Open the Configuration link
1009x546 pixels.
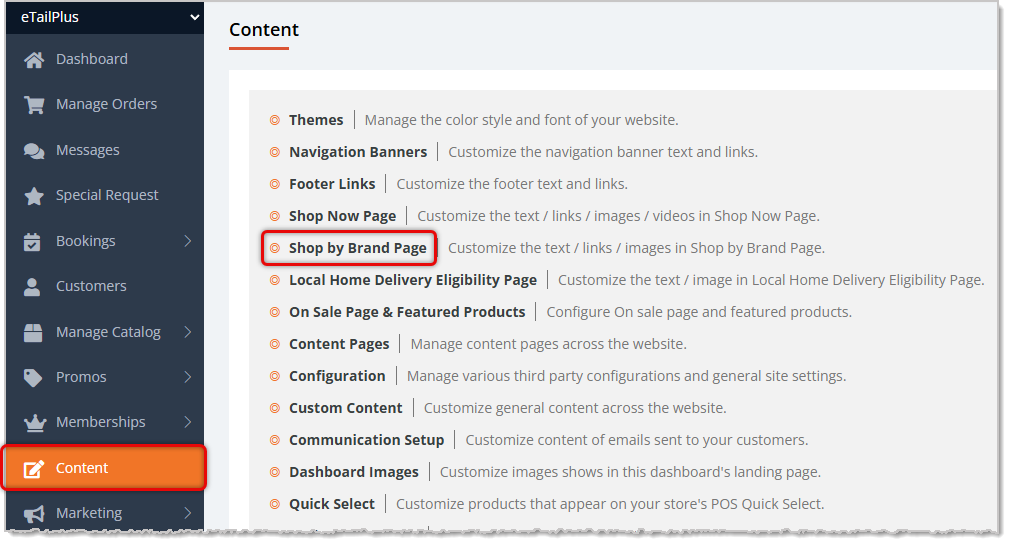pos(337,377)
